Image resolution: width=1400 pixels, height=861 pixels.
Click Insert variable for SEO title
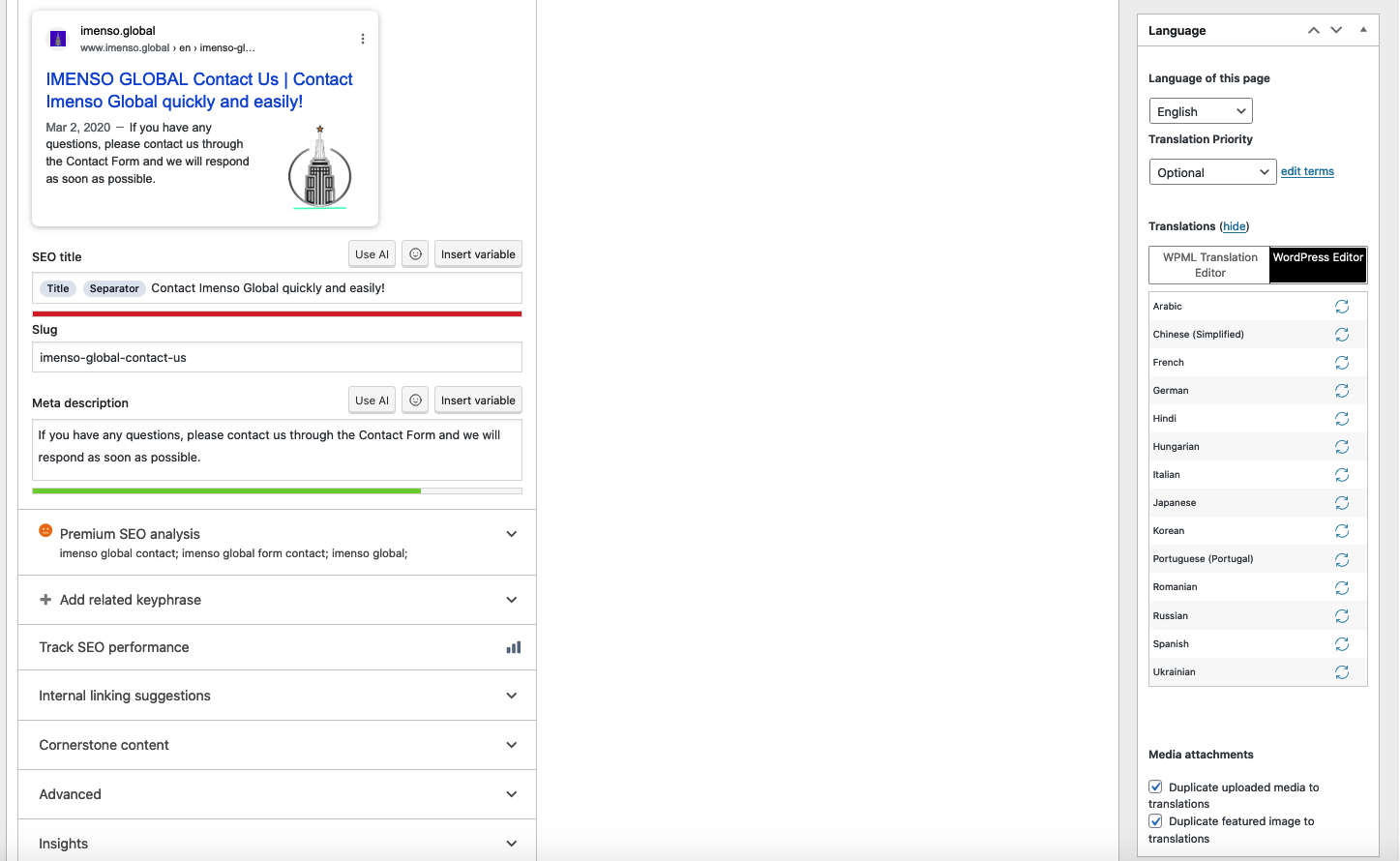[478, 254]
